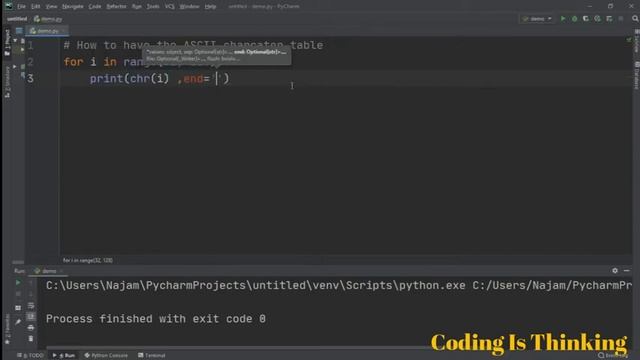The height and width of the screenshot is (360, 640).
Task: Restore the PyCharm window size
Action: pos(611,6)
